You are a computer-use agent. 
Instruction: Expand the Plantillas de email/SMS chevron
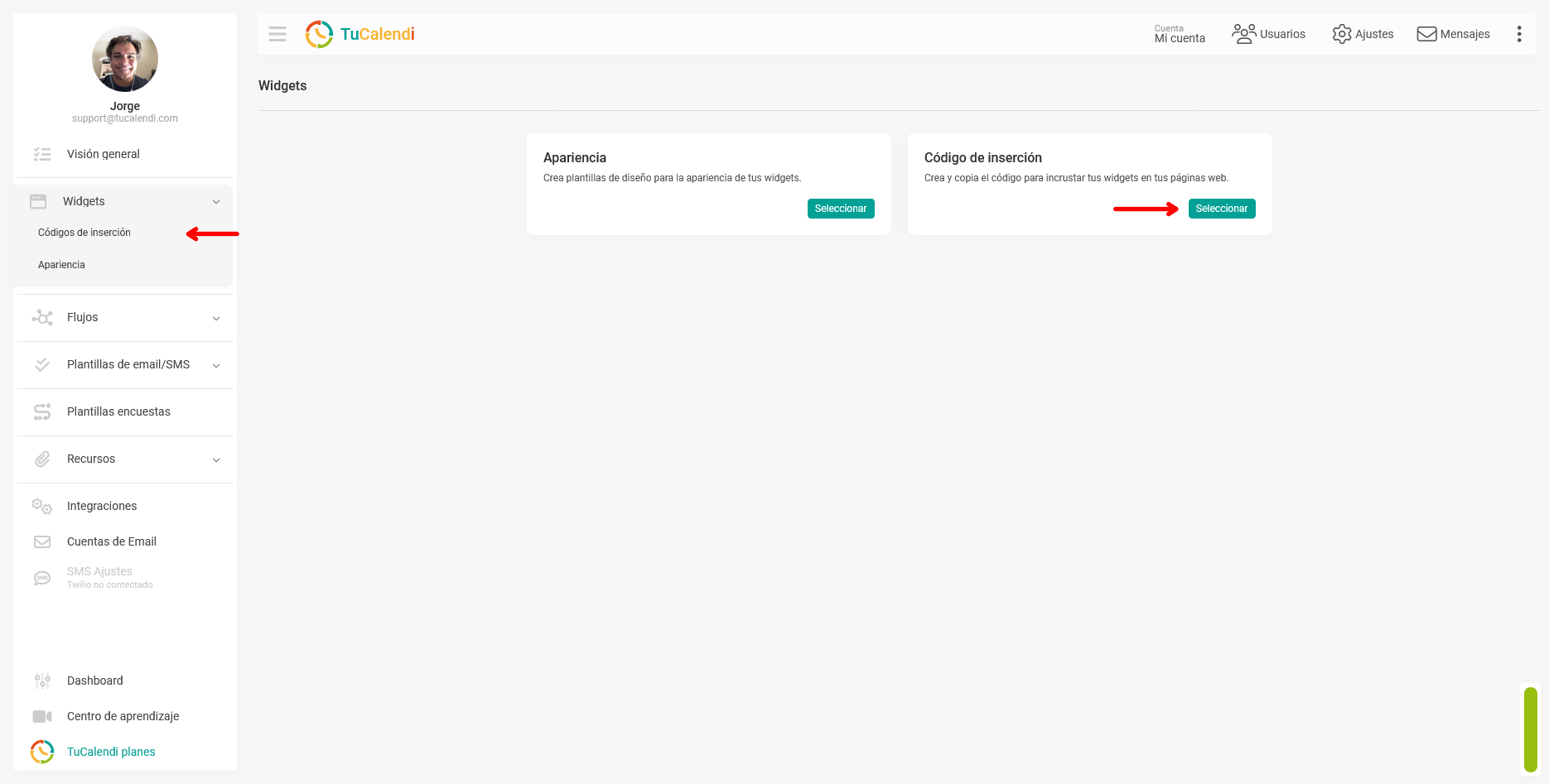216,365
